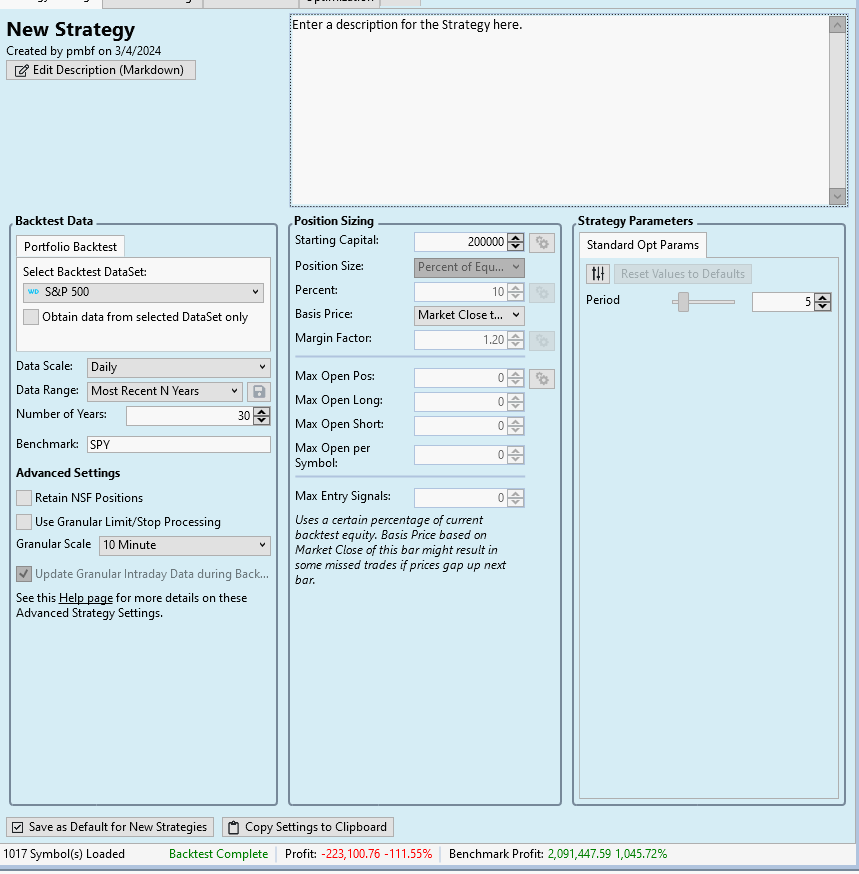The width and height of the screenshot is (859, 874).
Task: Open the S&P 500 DataSet dropdown
Action: pos(144,292)
